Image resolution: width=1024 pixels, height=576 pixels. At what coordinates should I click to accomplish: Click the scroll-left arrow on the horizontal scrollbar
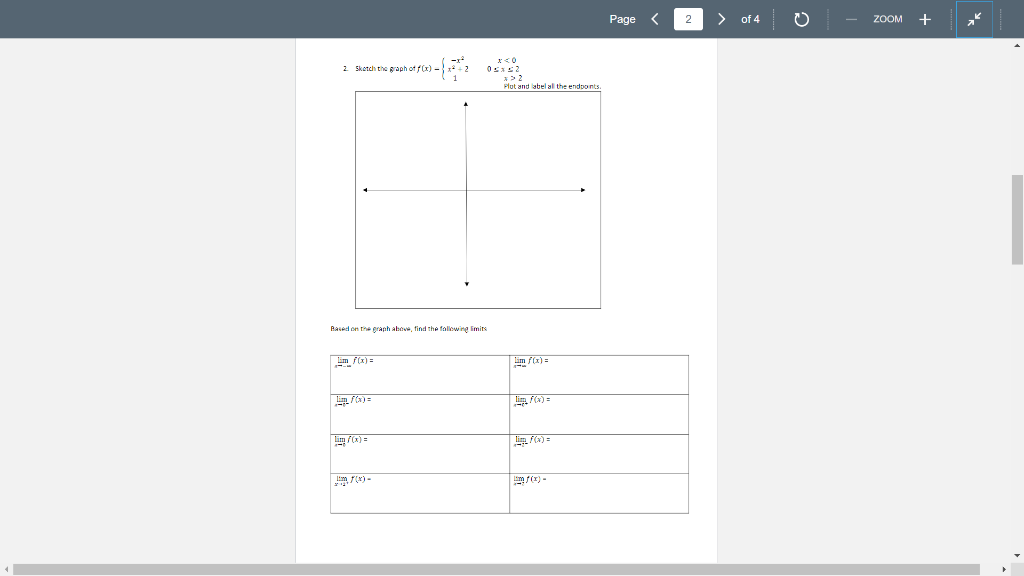[5, 569]
